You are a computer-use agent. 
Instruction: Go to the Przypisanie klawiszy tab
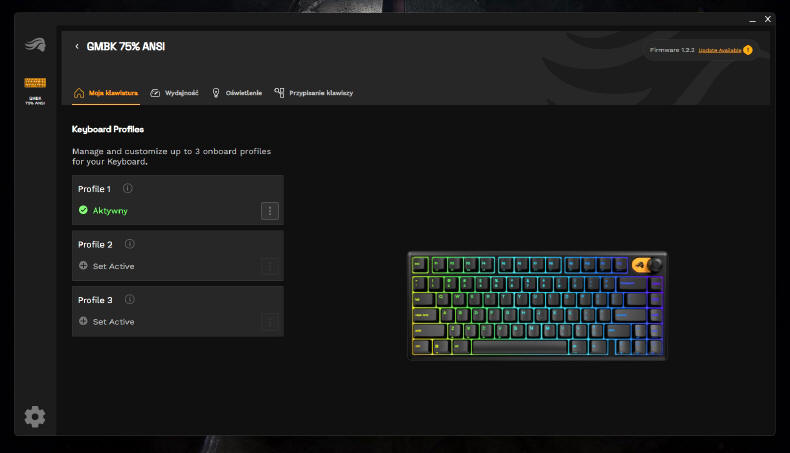coord(314,93)
